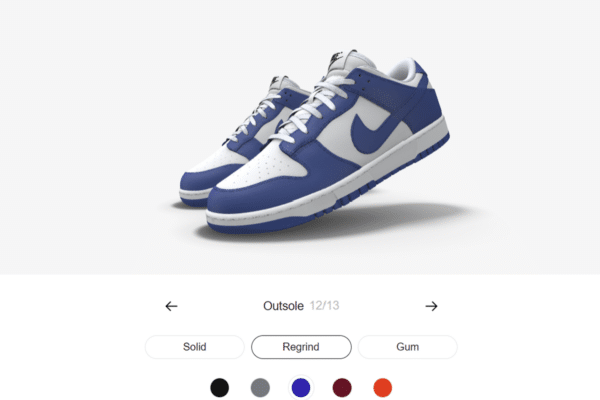Pick the black color swatch
The image size is (600, 400).
(220, 387)
